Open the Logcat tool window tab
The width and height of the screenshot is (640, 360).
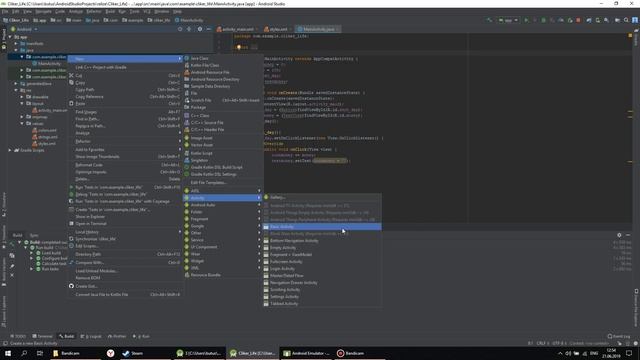91,336
